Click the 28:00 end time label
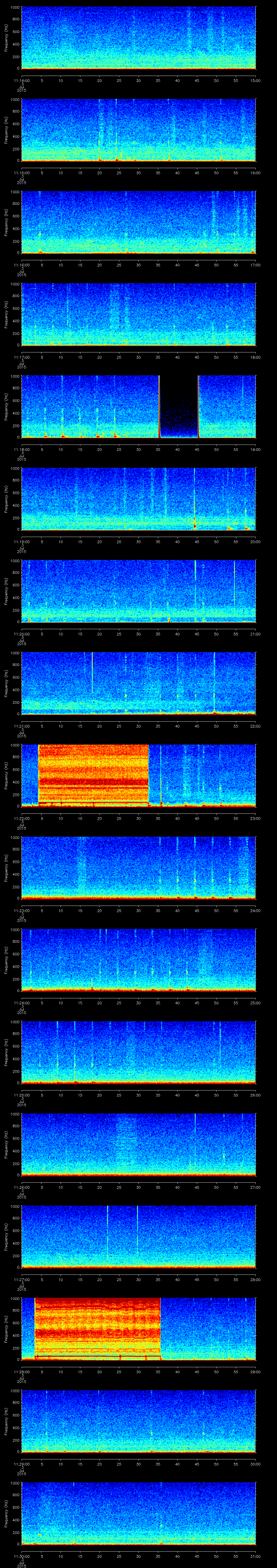 coord(256,1279)
